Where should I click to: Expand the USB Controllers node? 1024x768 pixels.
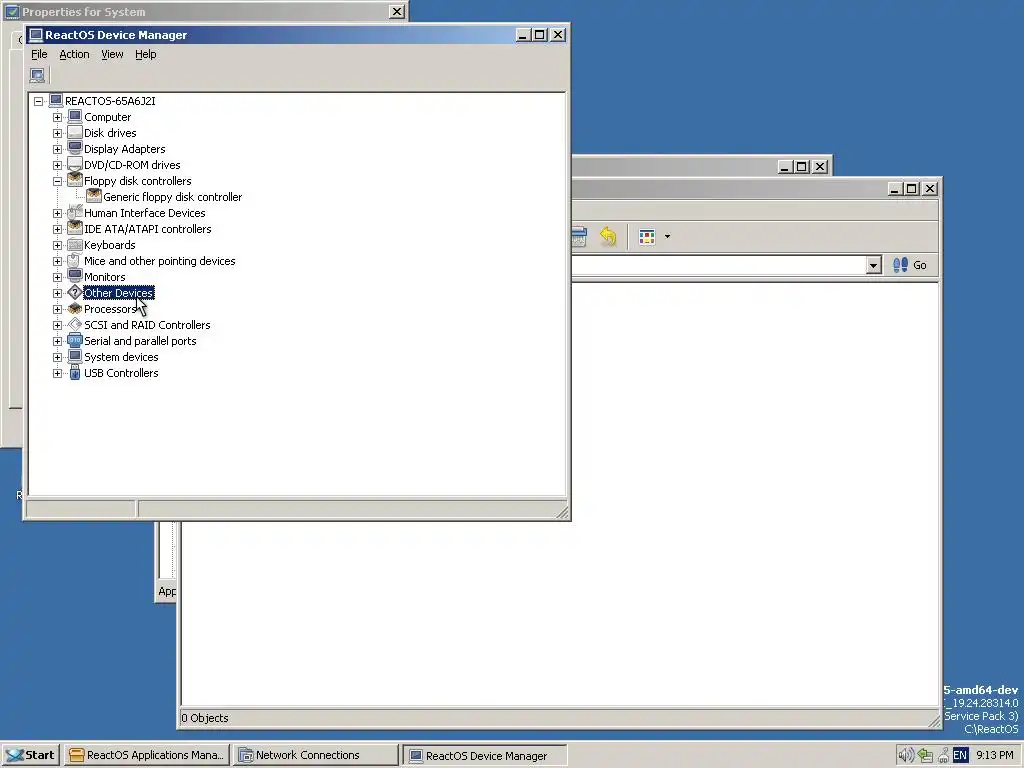(x=57, y=374)
